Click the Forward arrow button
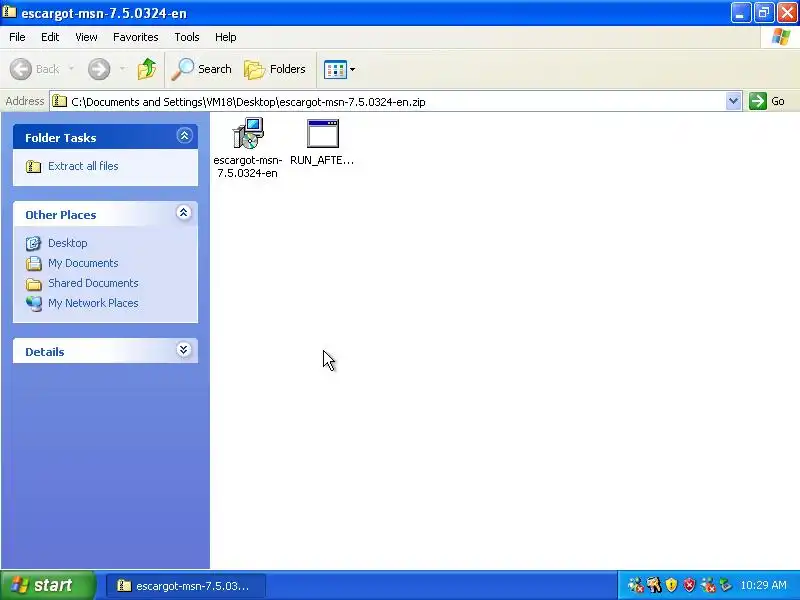The image size is (800, 600). [x=99, y=69]
